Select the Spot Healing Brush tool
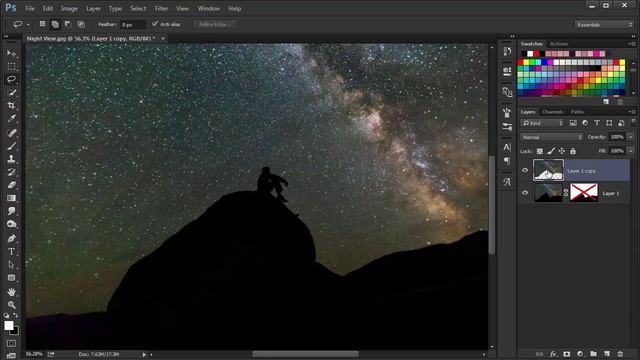The image size is (640, 360). pyautogui.click(x=11, y=133)
